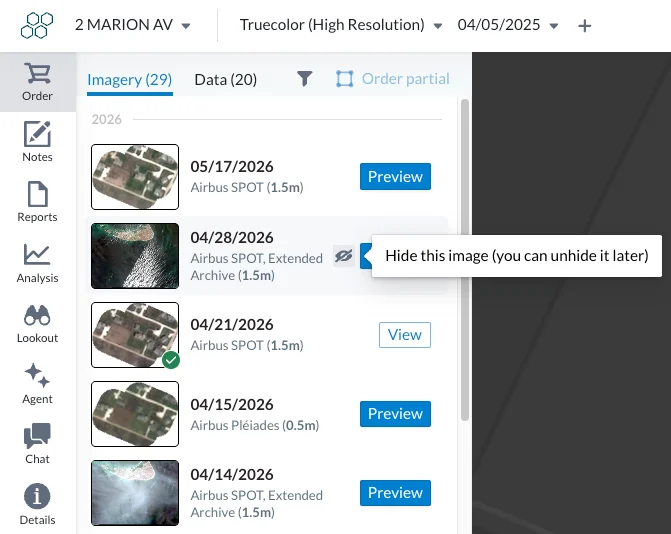Click the hexagon app logo
Image resolution: width=671 pixels, height=534 pixels.
pos(37,25)
